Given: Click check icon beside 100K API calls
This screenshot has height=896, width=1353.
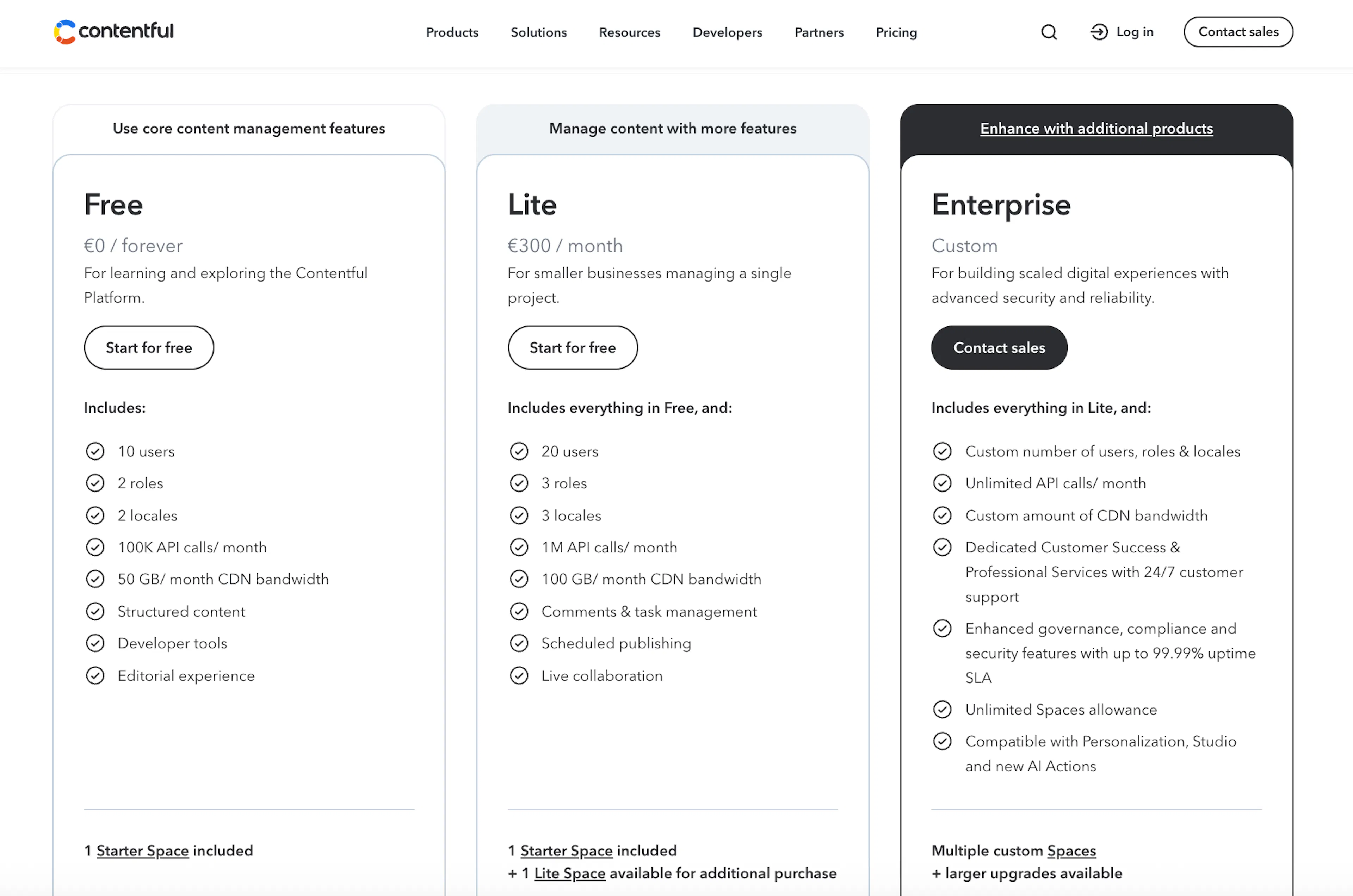Looking at the screenshot, I should point(95,548).
